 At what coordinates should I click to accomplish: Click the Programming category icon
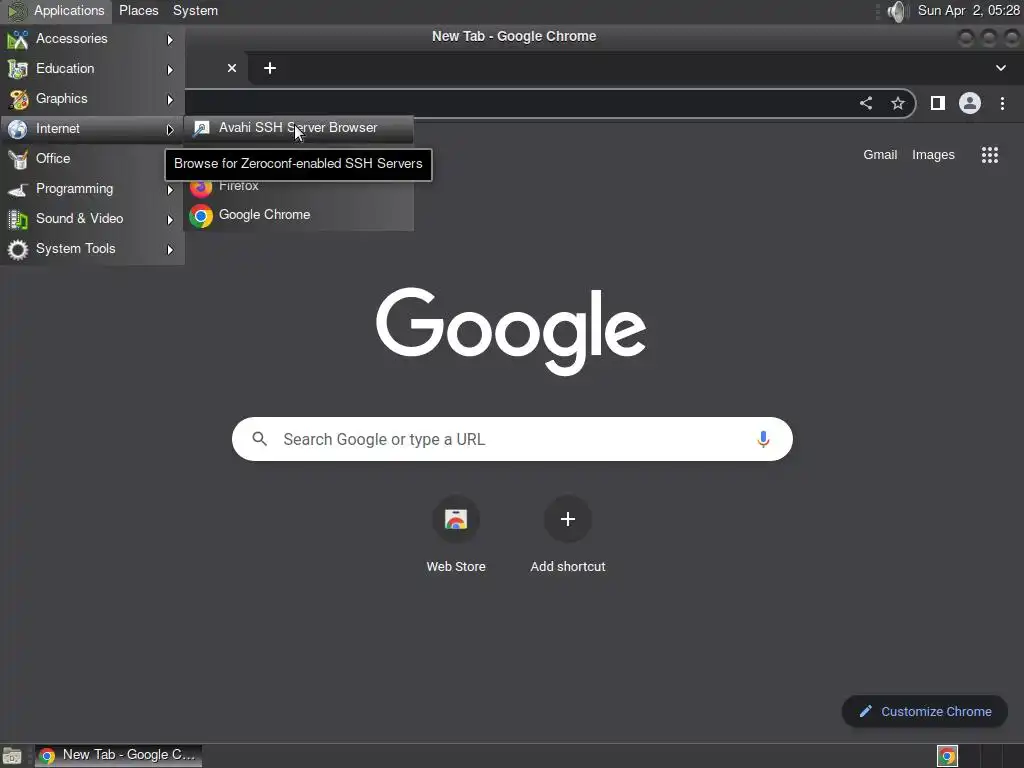[18, 189]
